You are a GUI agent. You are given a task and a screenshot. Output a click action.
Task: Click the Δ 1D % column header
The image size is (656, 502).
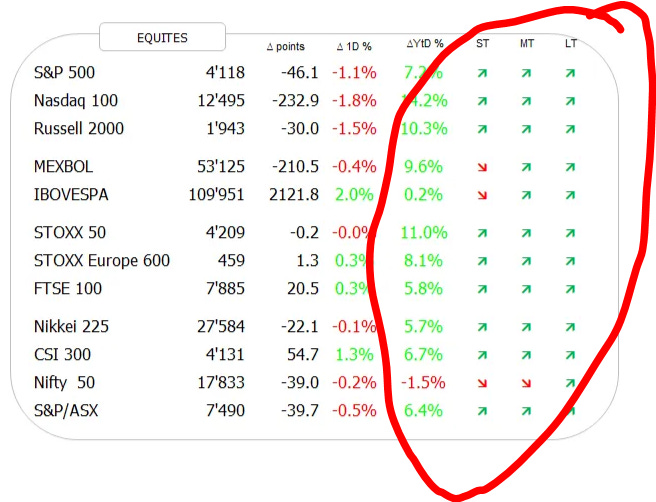pyautogui.click(x=354, y=46)
